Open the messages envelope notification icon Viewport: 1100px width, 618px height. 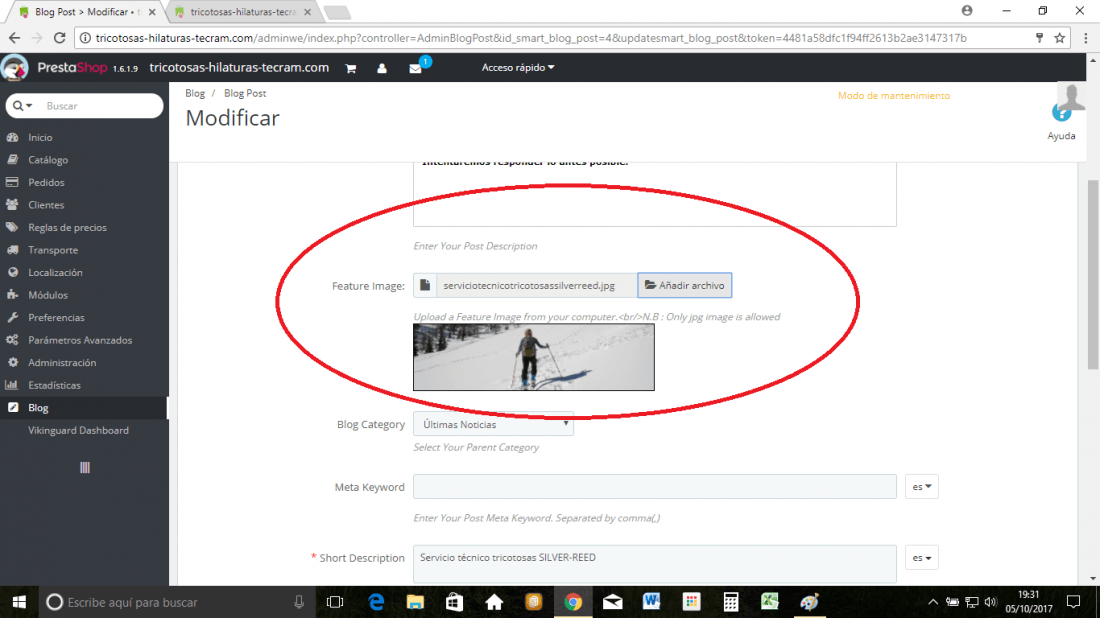tap(415, 68)
